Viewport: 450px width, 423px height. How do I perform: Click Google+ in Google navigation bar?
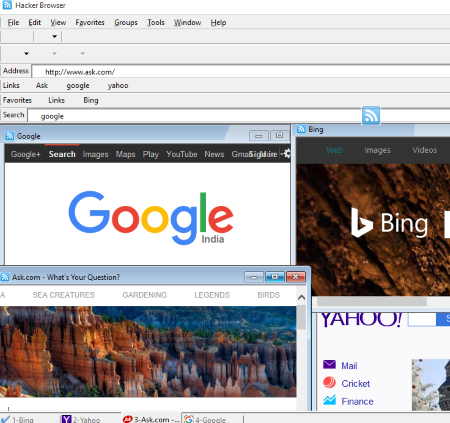[x=26, y=154]
